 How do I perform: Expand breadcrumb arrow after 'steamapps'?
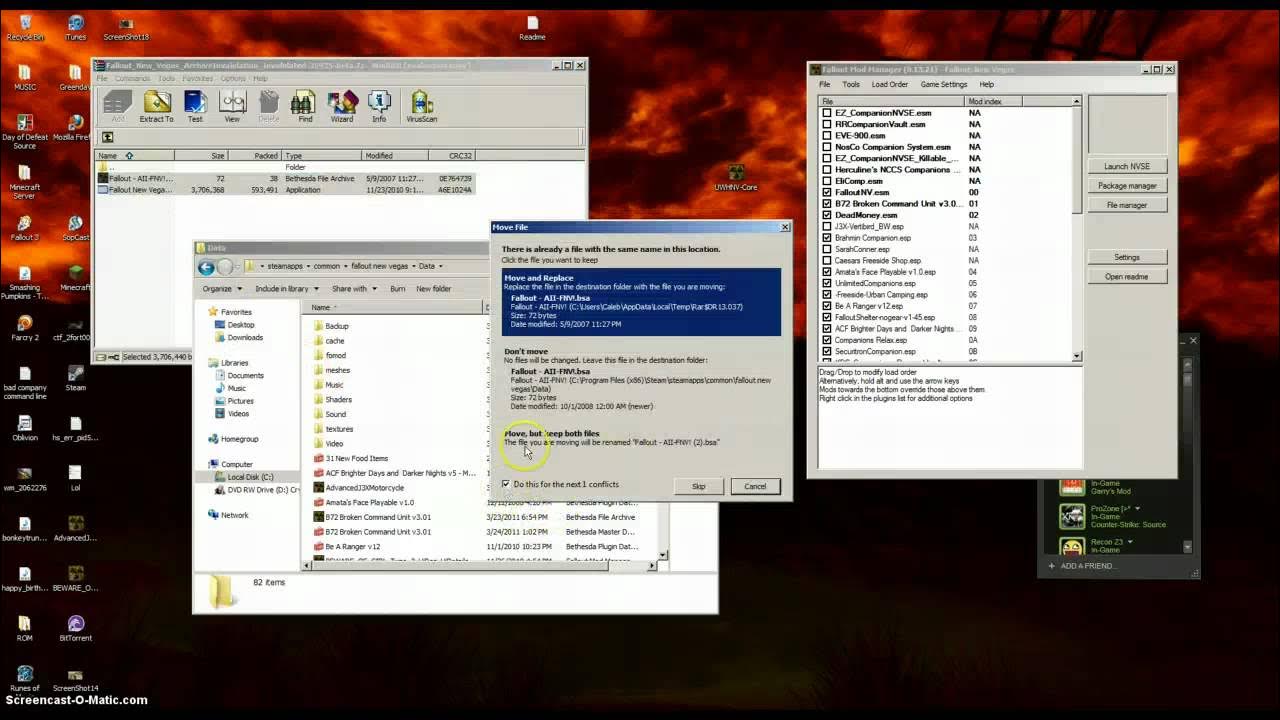[x=308, y=267]
